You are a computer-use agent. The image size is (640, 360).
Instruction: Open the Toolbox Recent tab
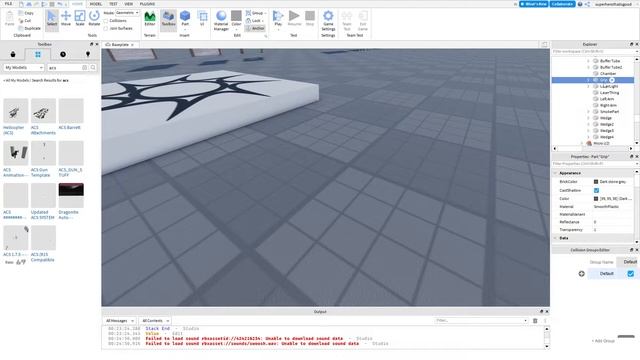coord(63,54)
